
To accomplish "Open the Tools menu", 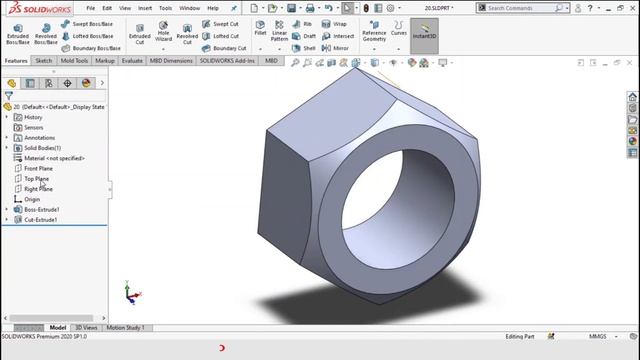I will tap(165, 8).
